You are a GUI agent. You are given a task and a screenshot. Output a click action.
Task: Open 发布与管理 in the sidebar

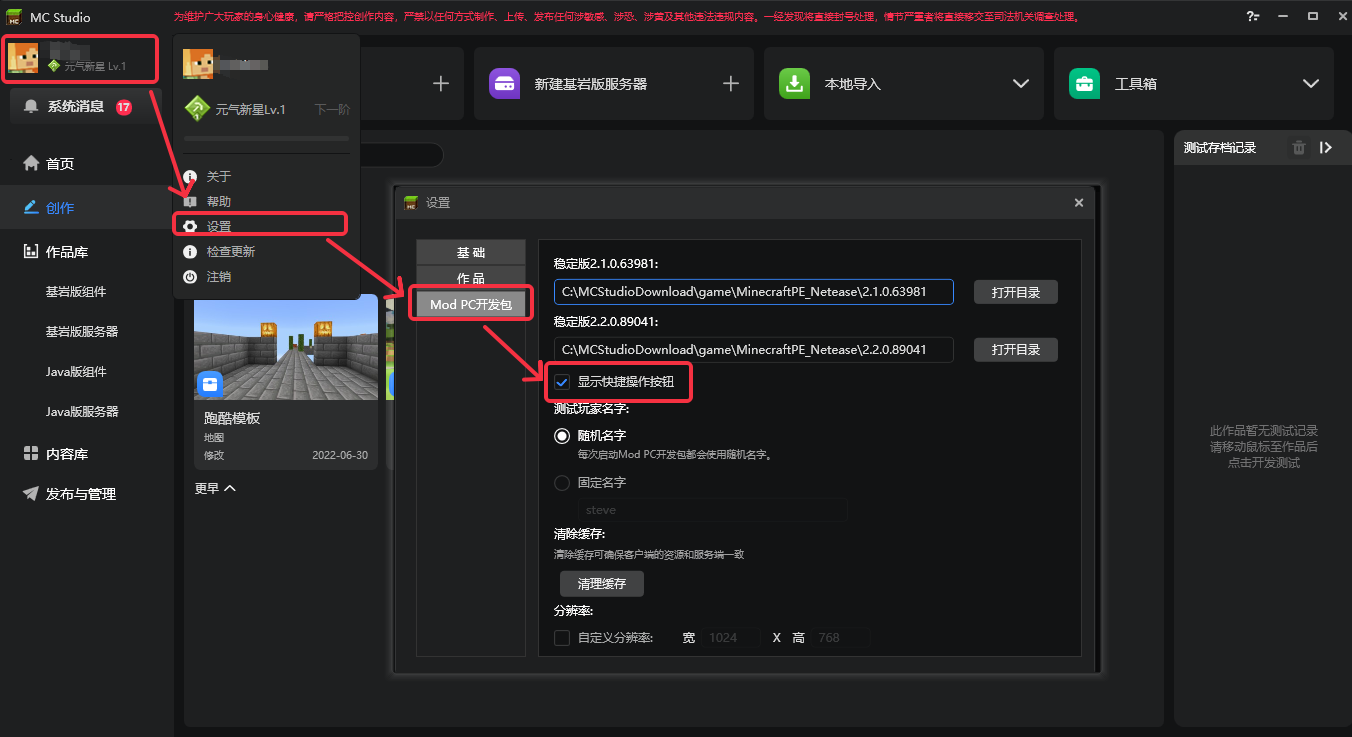point(81,494)
